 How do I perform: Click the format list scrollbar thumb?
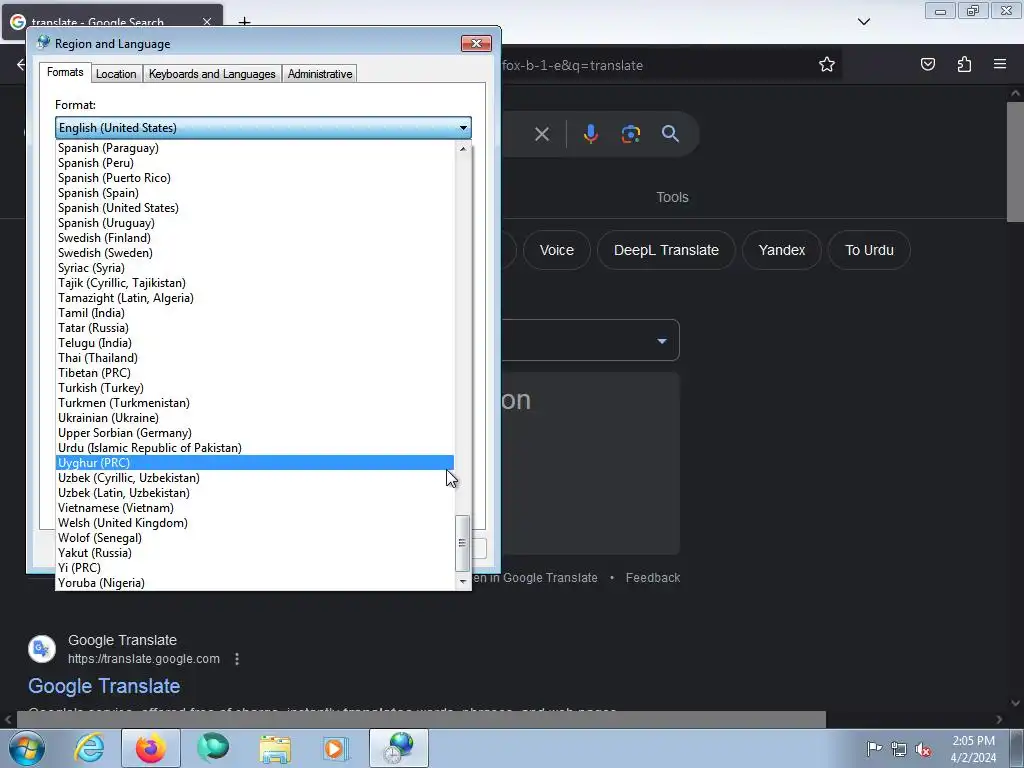tap(462, 543)
